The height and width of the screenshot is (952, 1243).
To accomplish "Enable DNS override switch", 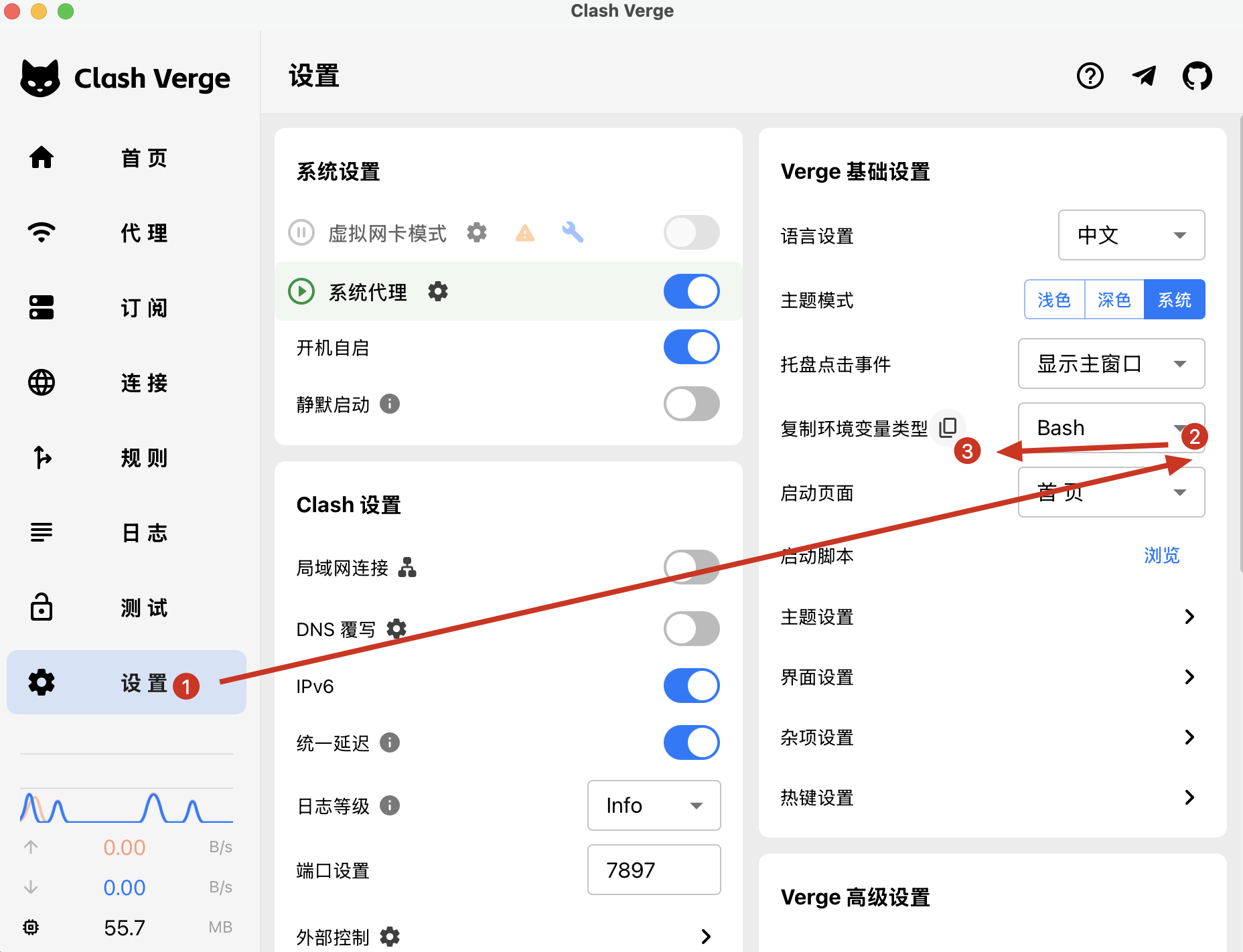I will pos(691,629).
